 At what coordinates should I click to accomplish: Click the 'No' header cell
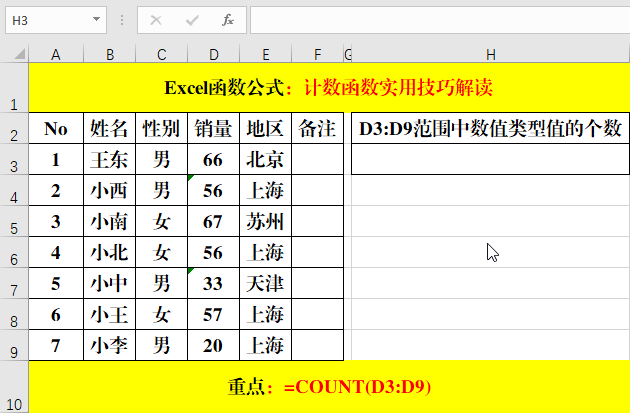pos(56,128)
